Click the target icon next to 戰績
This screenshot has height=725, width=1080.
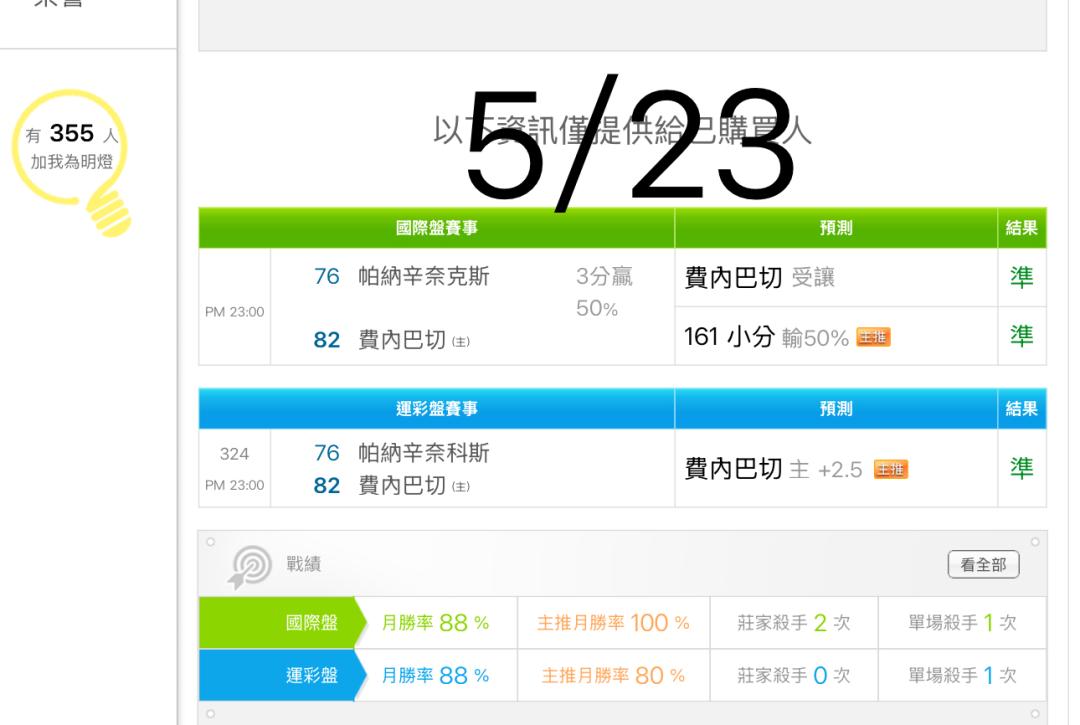tap(250, 567)
